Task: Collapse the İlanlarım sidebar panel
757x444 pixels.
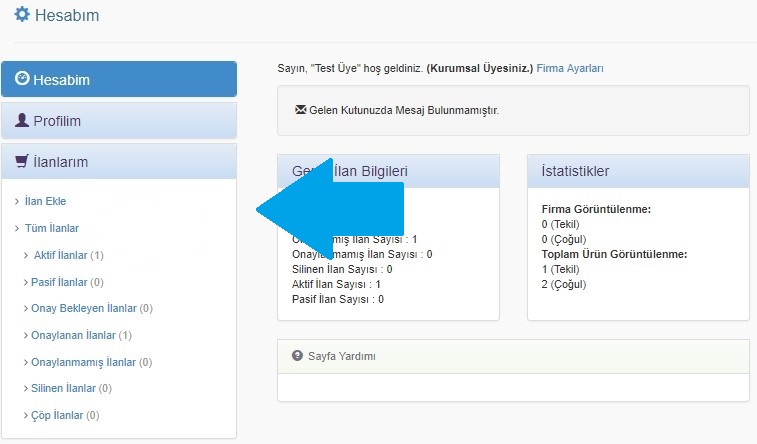Action: pyautogui.click(x=119, y=161)
